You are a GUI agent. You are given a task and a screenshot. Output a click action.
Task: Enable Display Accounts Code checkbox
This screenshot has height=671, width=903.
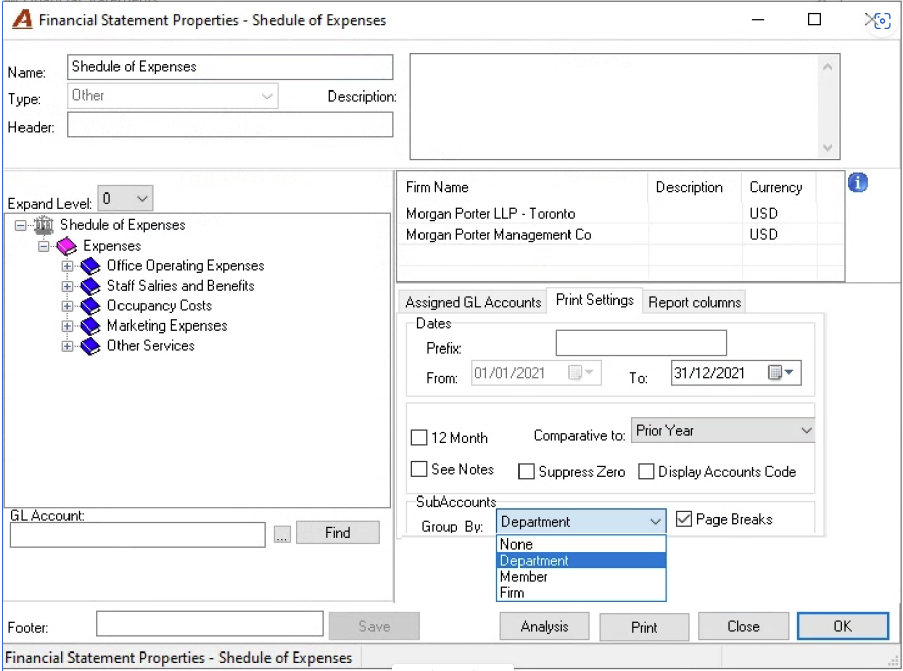pyautogui.click(x=646, y=472)
